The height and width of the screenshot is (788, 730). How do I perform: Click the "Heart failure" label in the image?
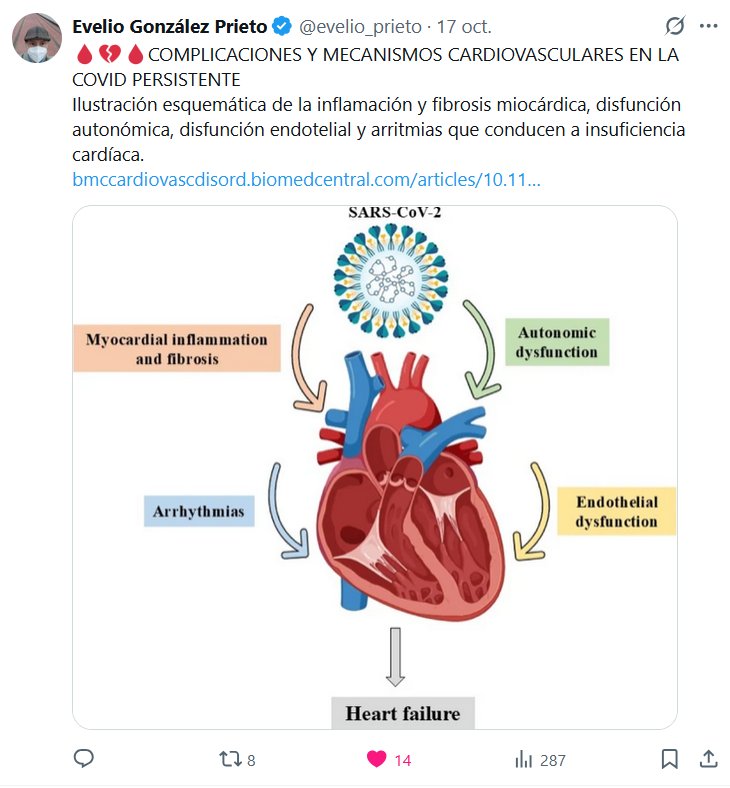click(402, 713)
